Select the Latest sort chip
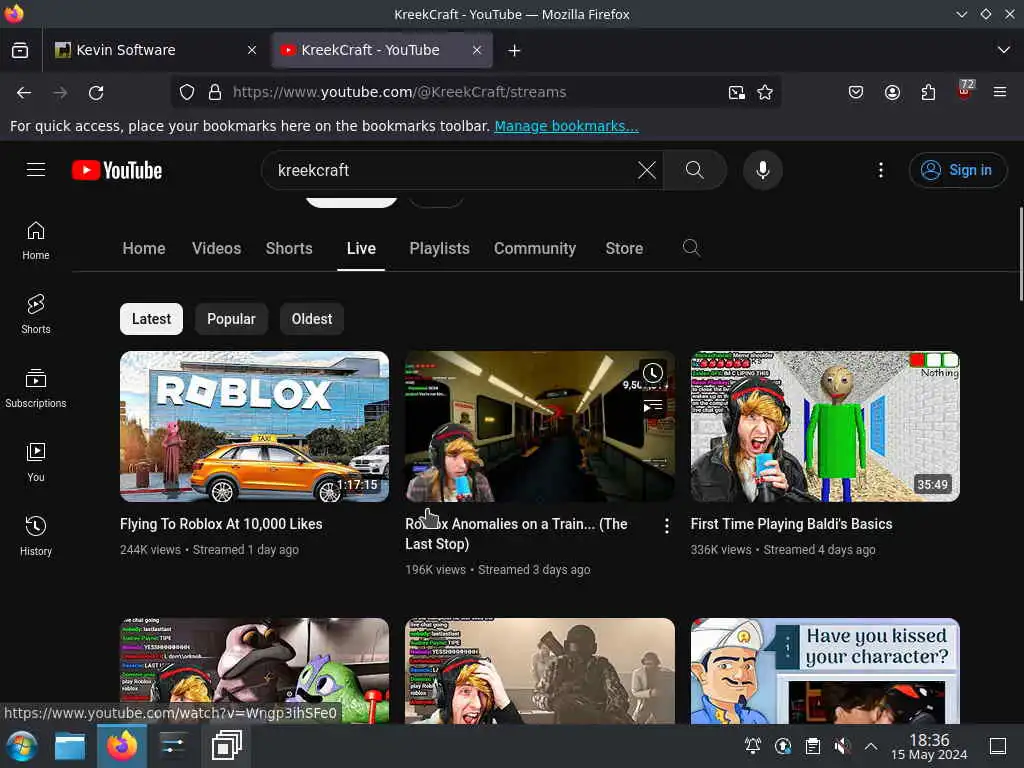This screenshot has width=1024, height=768. click(x=152, y=319)
